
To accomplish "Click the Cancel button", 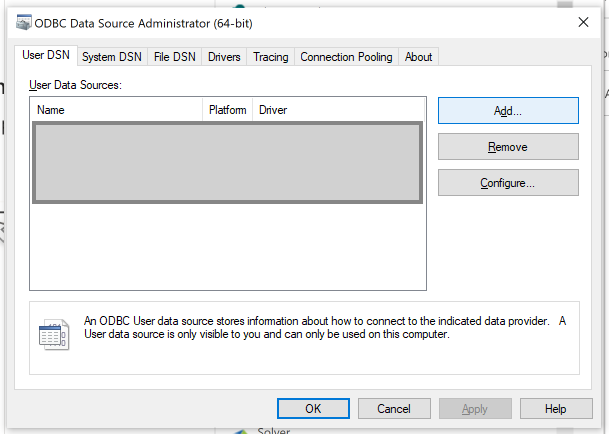I will tap(394, 408).
